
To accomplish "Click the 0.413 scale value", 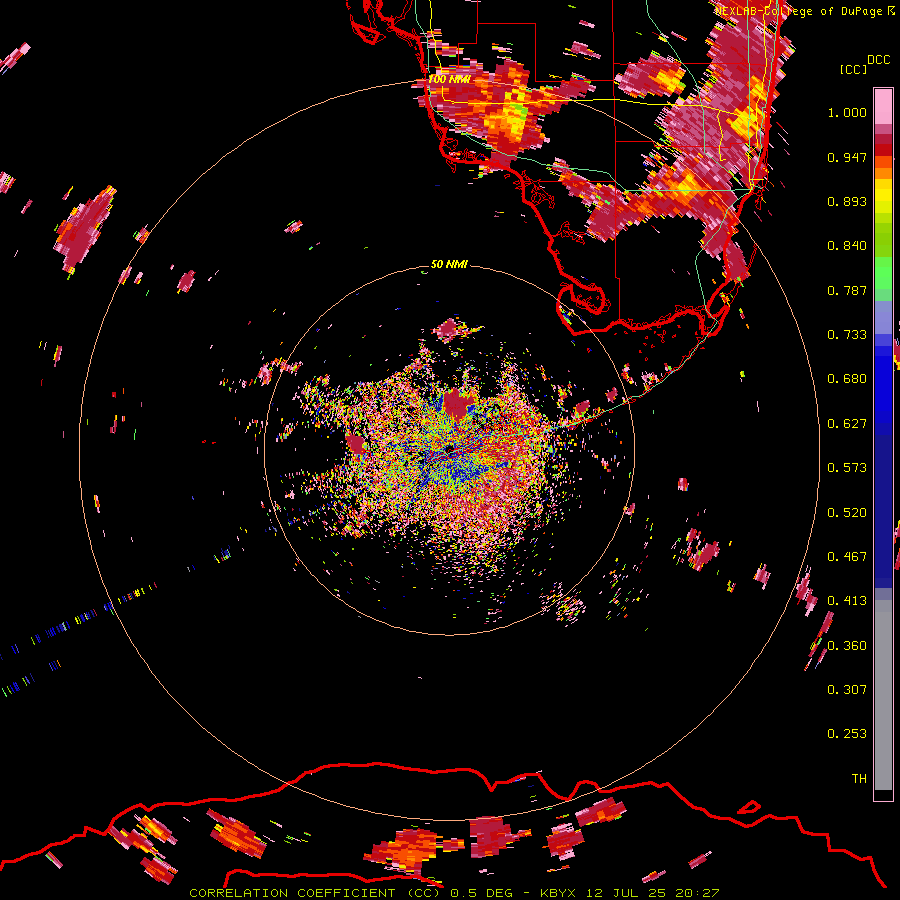I will click(x=847, y=601).
